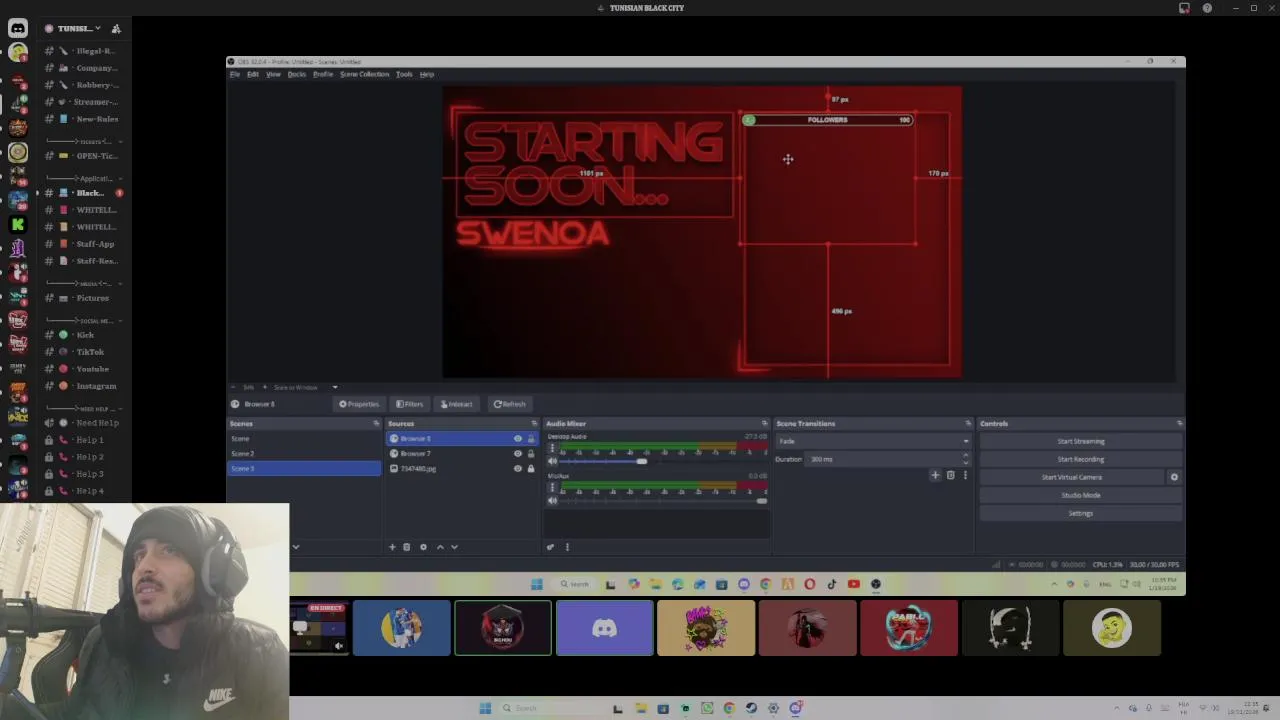Open Discord invite members icon beside server name
The image size is (1280, 720).
[116, 28]
